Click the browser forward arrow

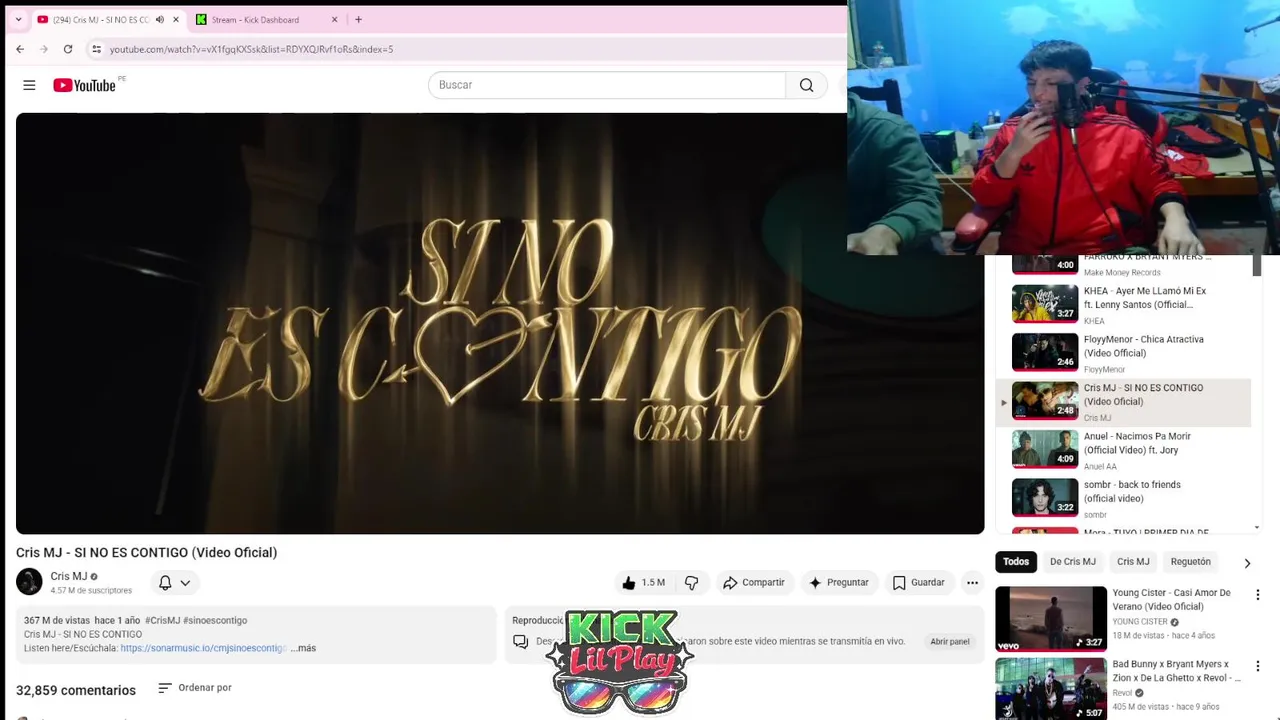(44, 49)
